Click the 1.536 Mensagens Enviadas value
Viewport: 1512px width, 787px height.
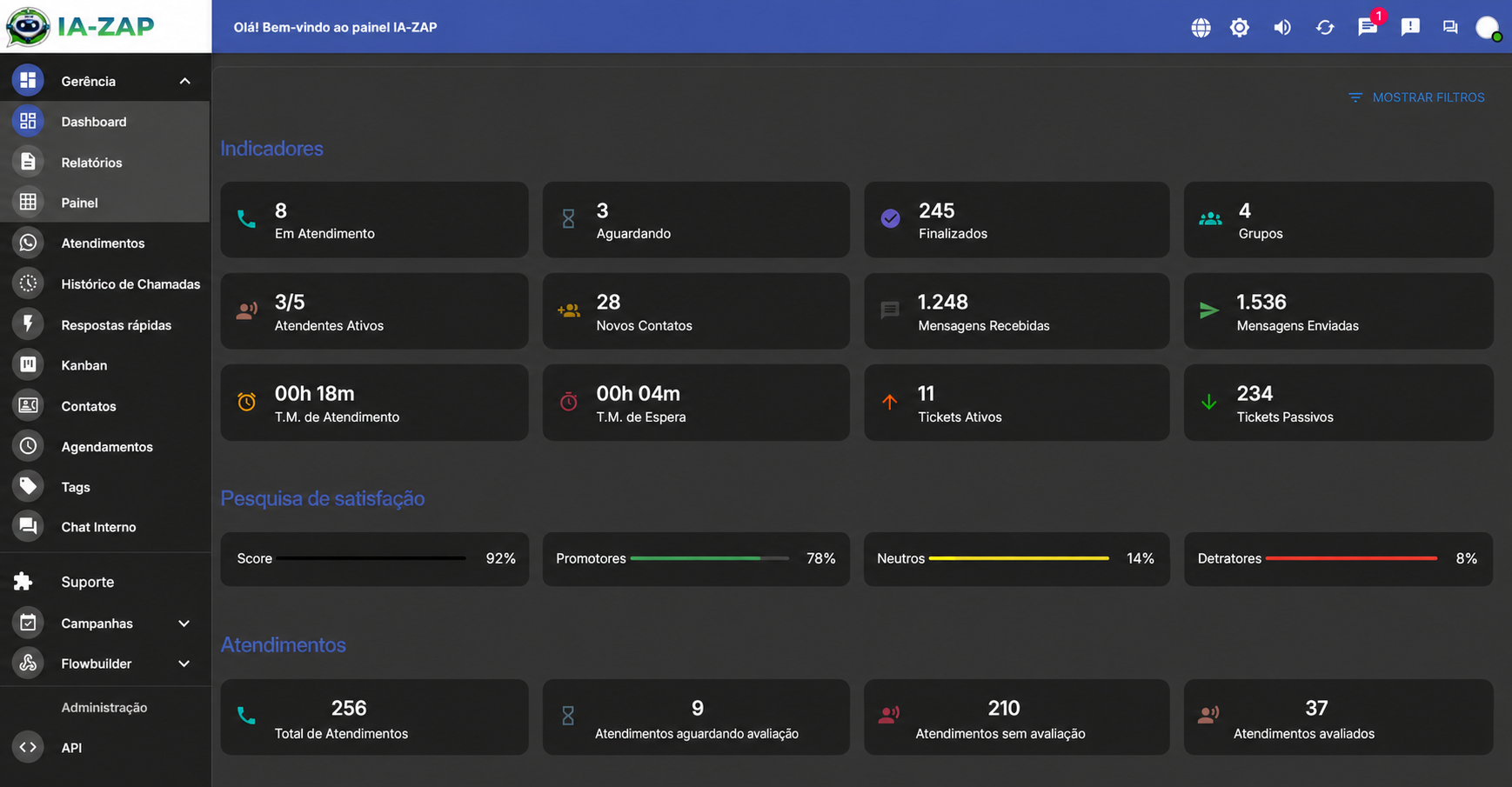(1261, 302)
